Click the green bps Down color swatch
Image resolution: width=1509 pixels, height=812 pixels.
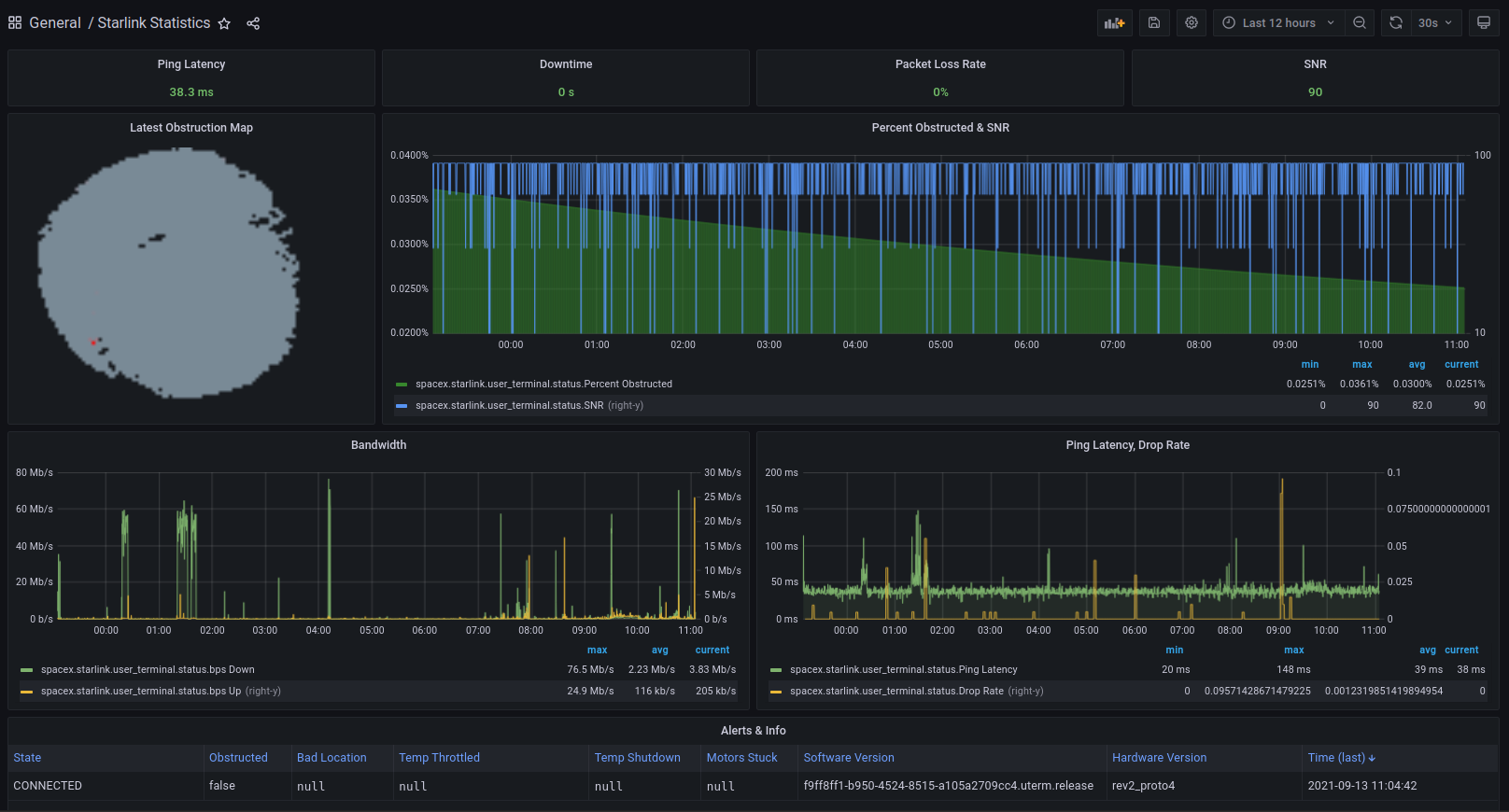pyautogui.click(x=26, y=670)
